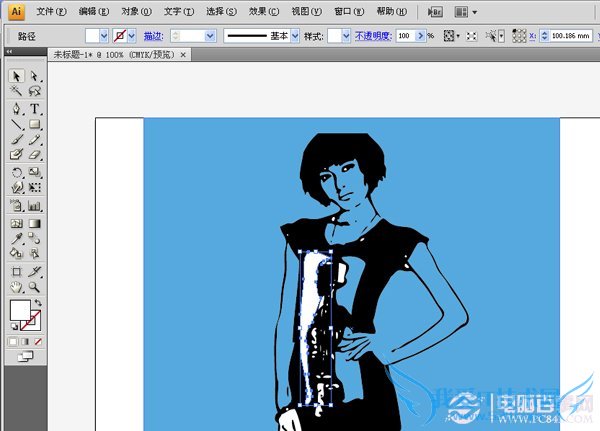This screenshot has width=600, height=431.
Task: Open the 文件 (File) menu
Action: click(51, 11)
